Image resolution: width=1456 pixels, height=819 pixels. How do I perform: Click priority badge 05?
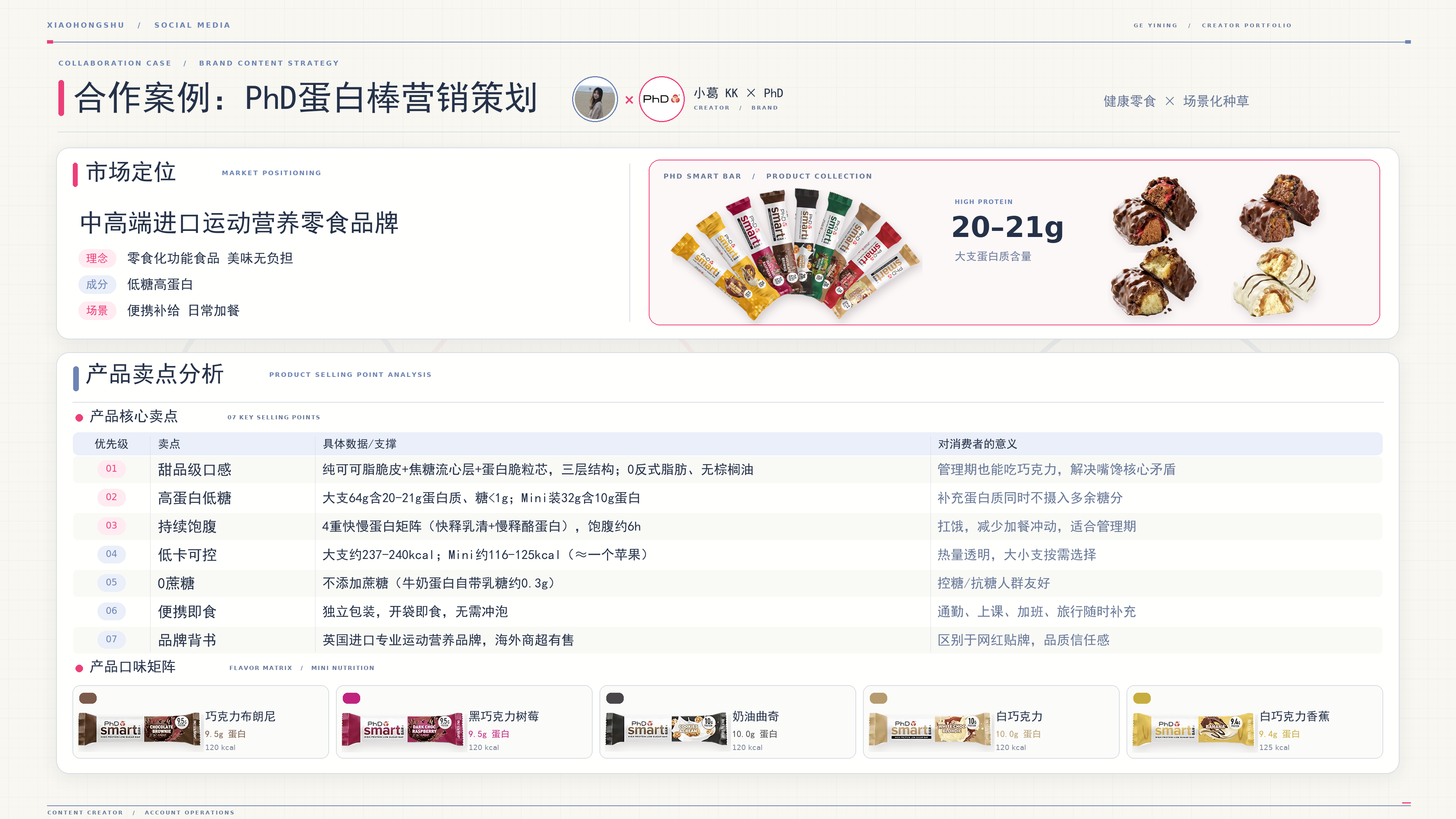tap(111, 582)
